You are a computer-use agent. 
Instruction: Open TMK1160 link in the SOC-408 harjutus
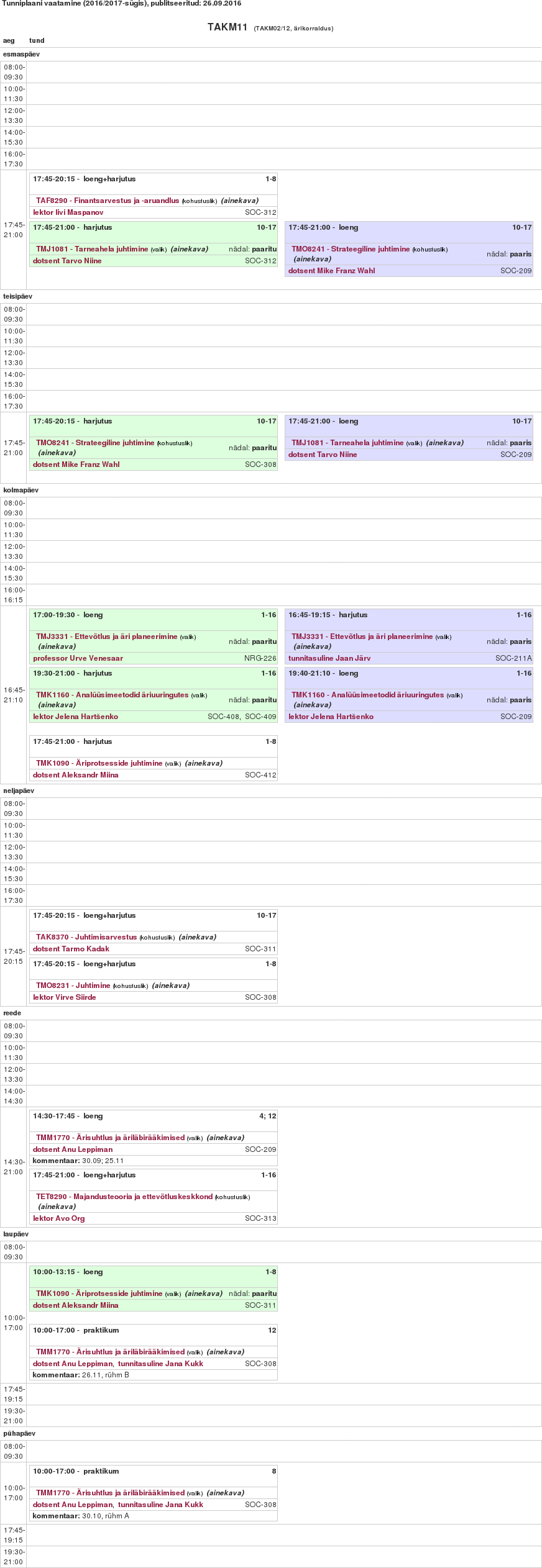112,695
